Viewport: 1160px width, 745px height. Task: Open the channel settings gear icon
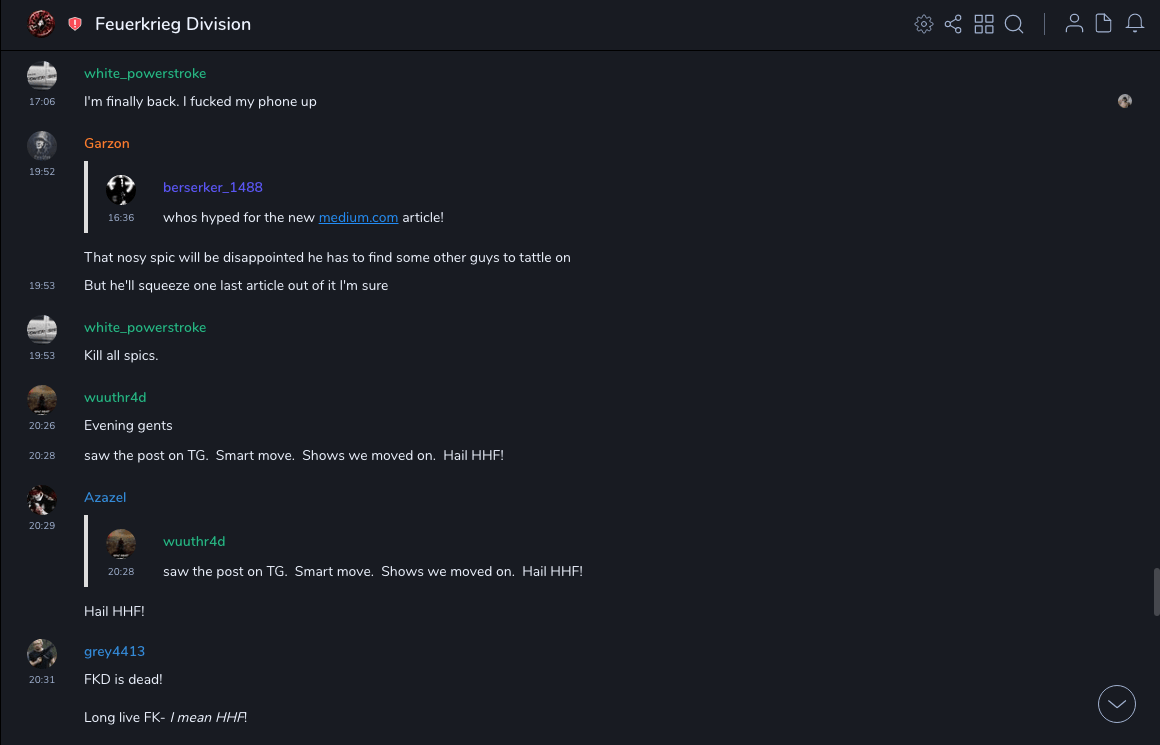click(924, 24)
